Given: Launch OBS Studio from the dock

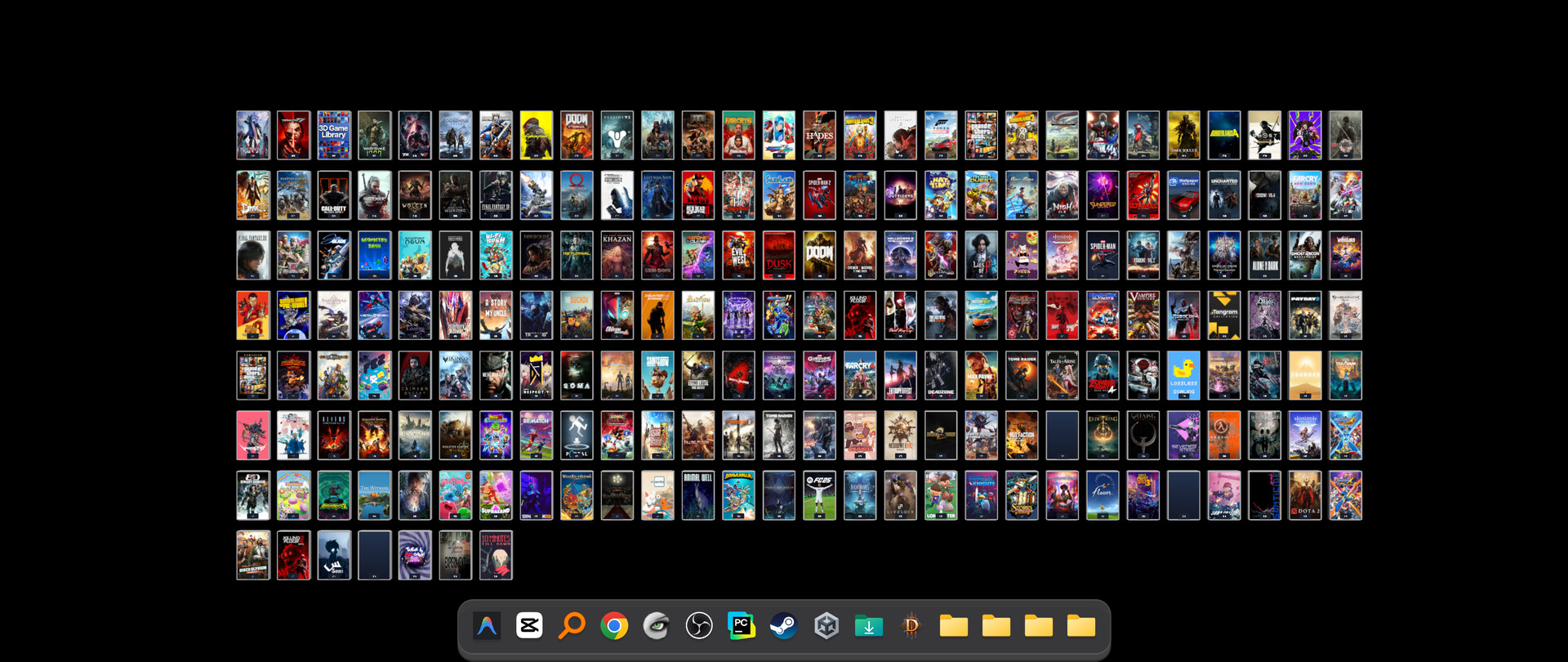Looking at the screenshot, I should 699,626.
